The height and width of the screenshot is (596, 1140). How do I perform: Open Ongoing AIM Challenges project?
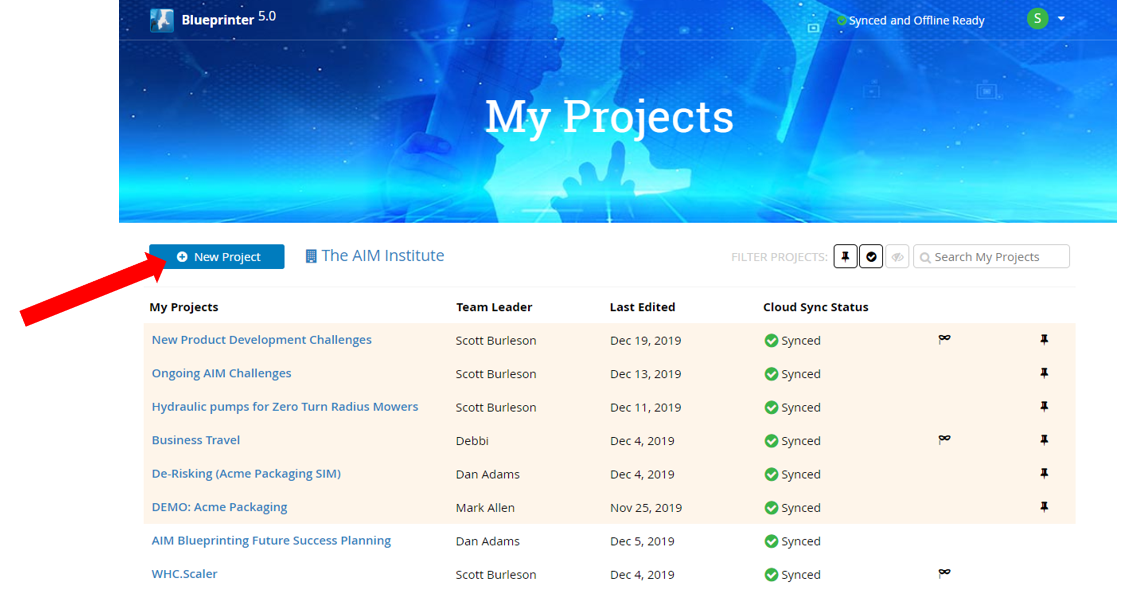(221, 373)
